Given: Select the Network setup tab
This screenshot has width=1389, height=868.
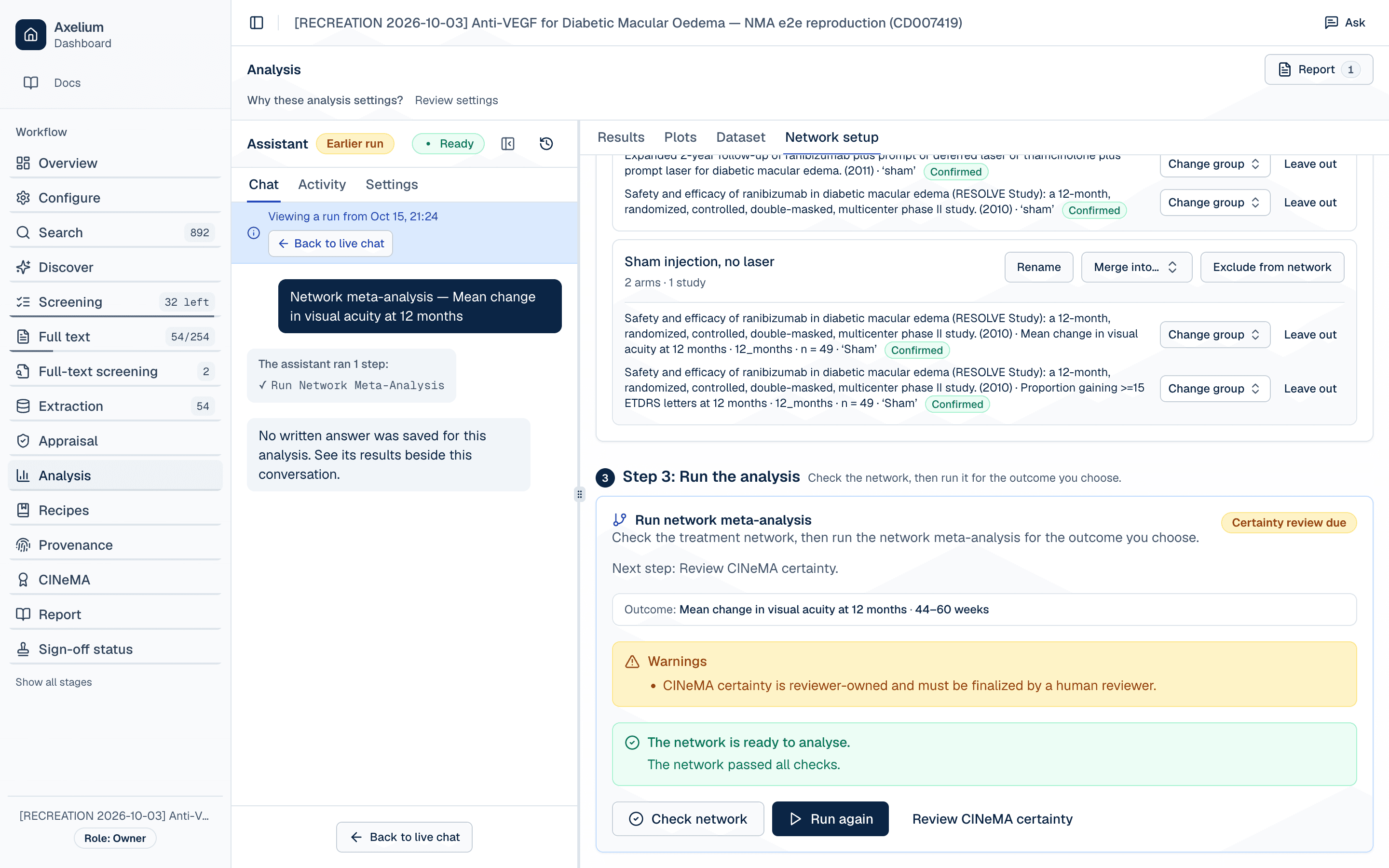Looking at the screenshot, I should tap(831, 137).
